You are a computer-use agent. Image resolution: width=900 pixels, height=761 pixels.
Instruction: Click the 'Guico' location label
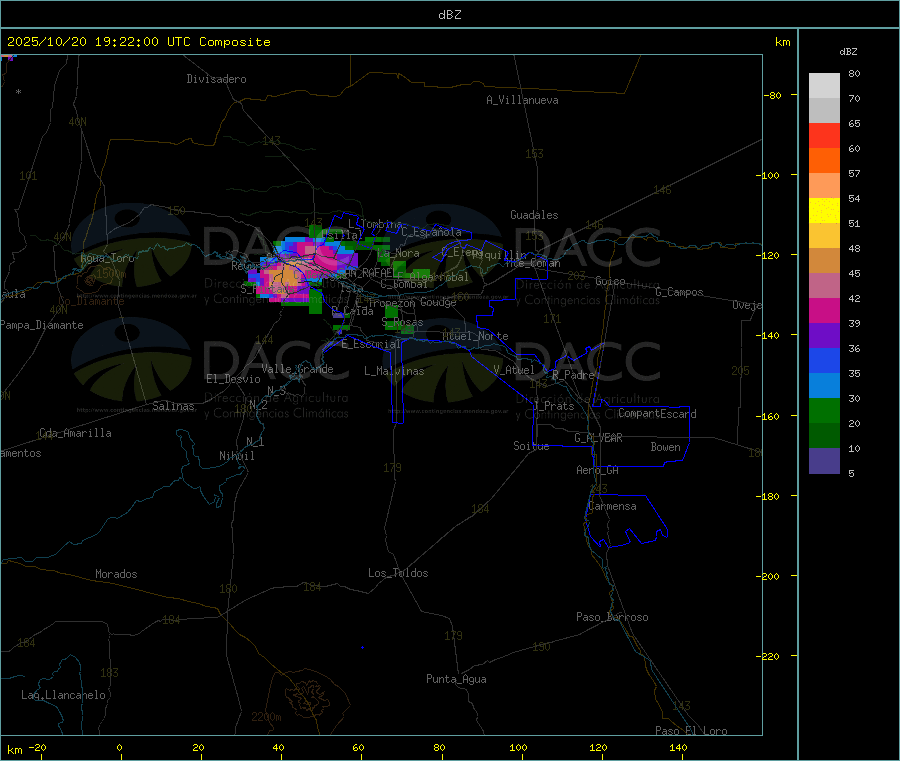click(x=610, y=281)
